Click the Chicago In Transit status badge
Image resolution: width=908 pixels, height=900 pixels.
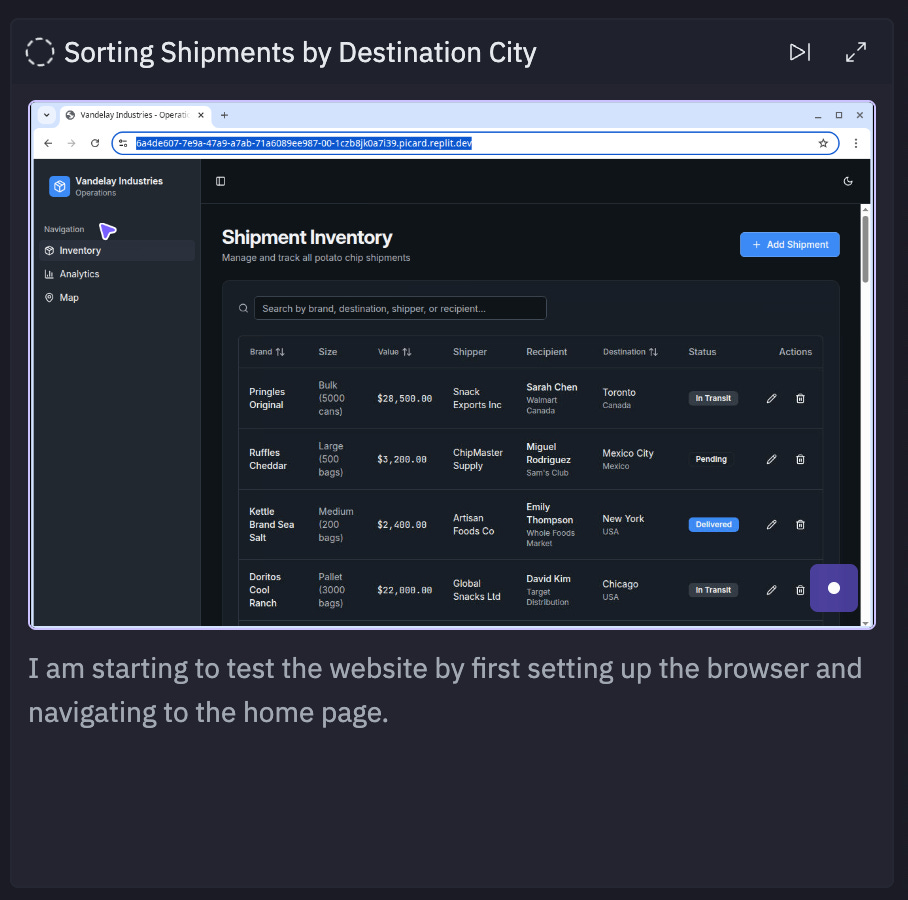click(x=713, y=590)
